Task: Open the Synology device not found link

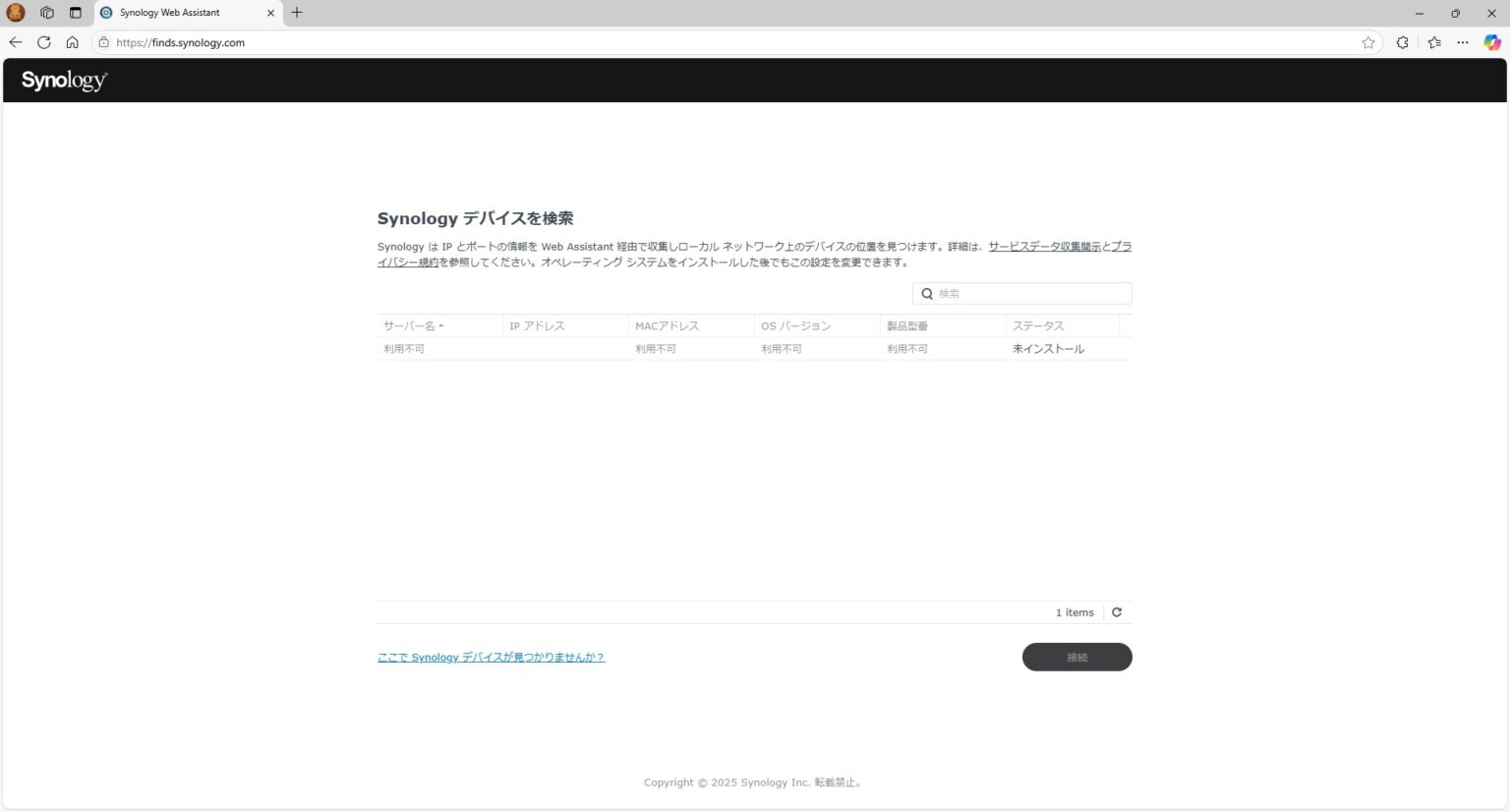Action: click(491, 658)
